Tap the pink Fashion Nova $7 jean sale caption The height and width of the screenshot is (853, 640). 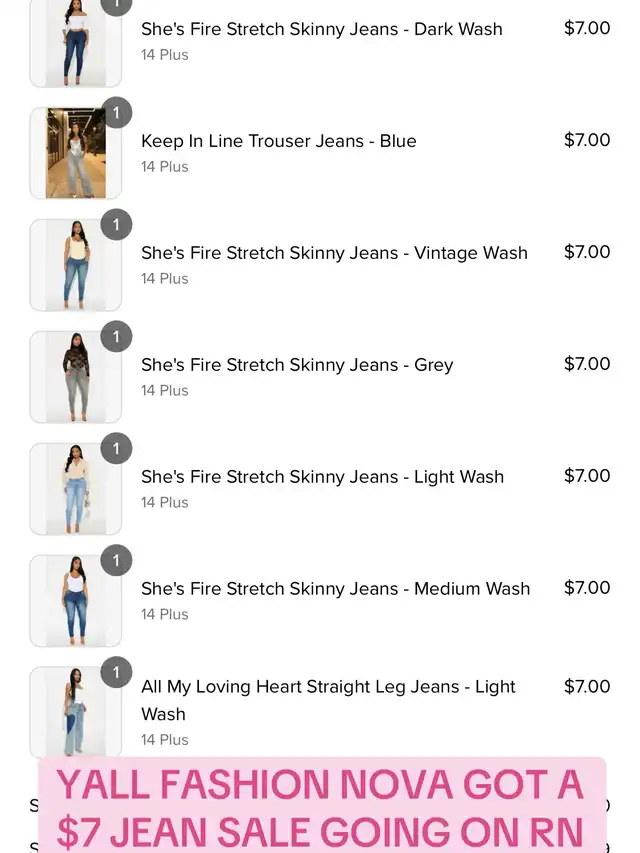[320, 808]
